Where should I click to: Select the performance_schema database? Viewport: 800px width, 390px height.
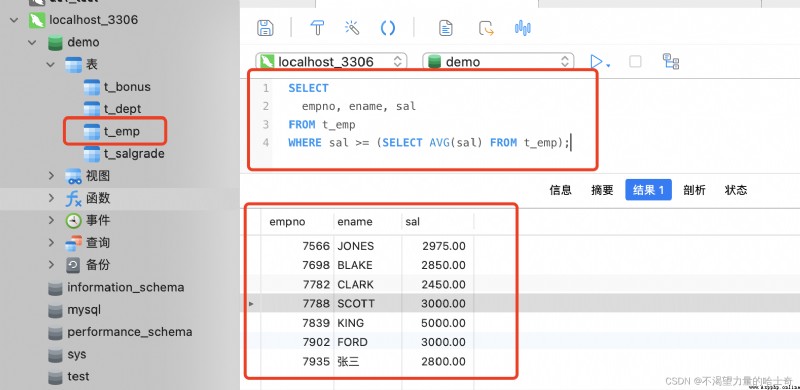[130, 332]
